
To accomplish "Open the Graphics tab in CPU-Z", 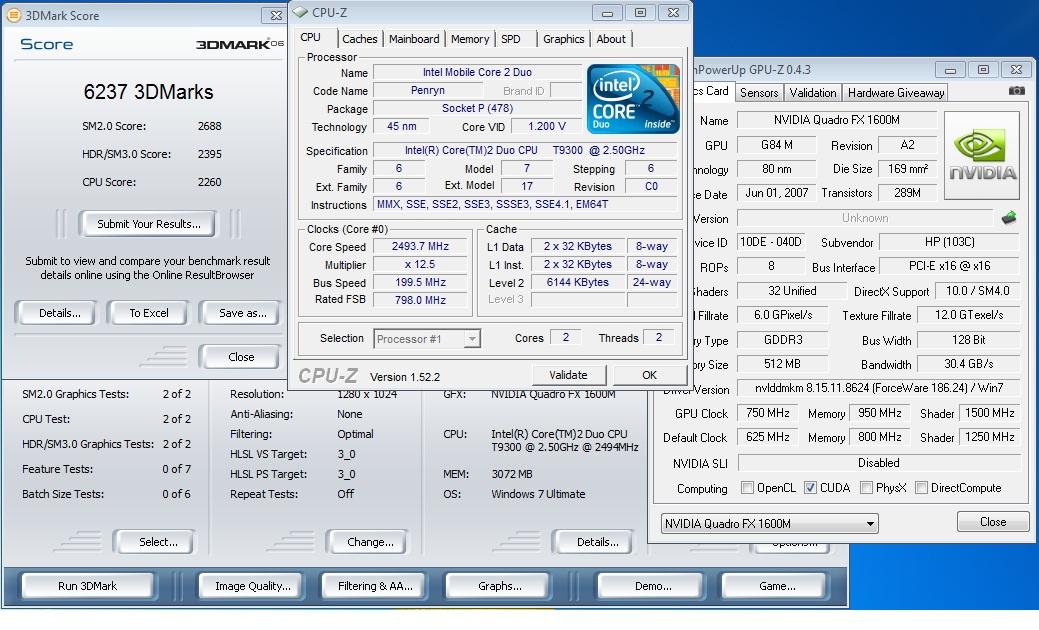I will point(564,39).
